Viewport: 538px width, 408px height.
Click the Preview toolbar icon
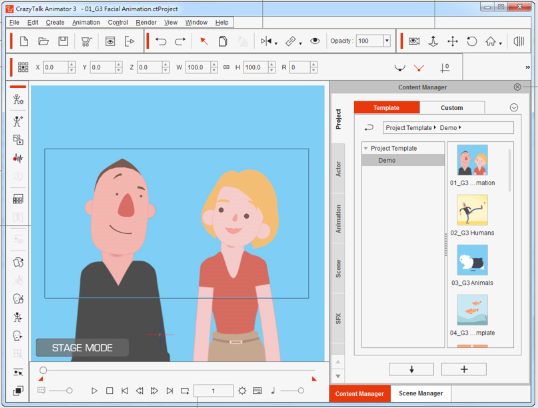click(110, 42)
